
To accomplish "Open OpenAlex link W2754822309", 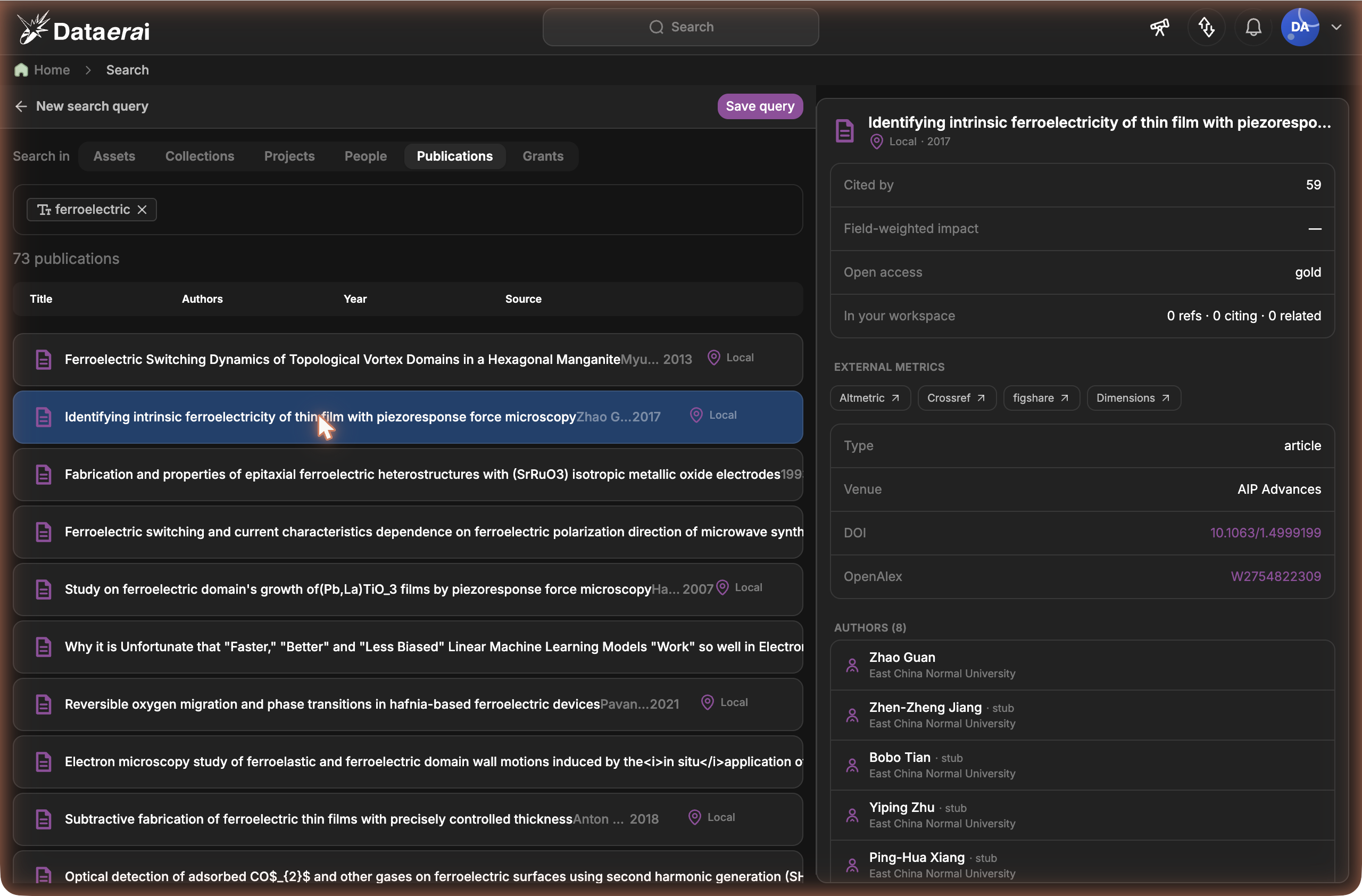I will (1276, 576).
